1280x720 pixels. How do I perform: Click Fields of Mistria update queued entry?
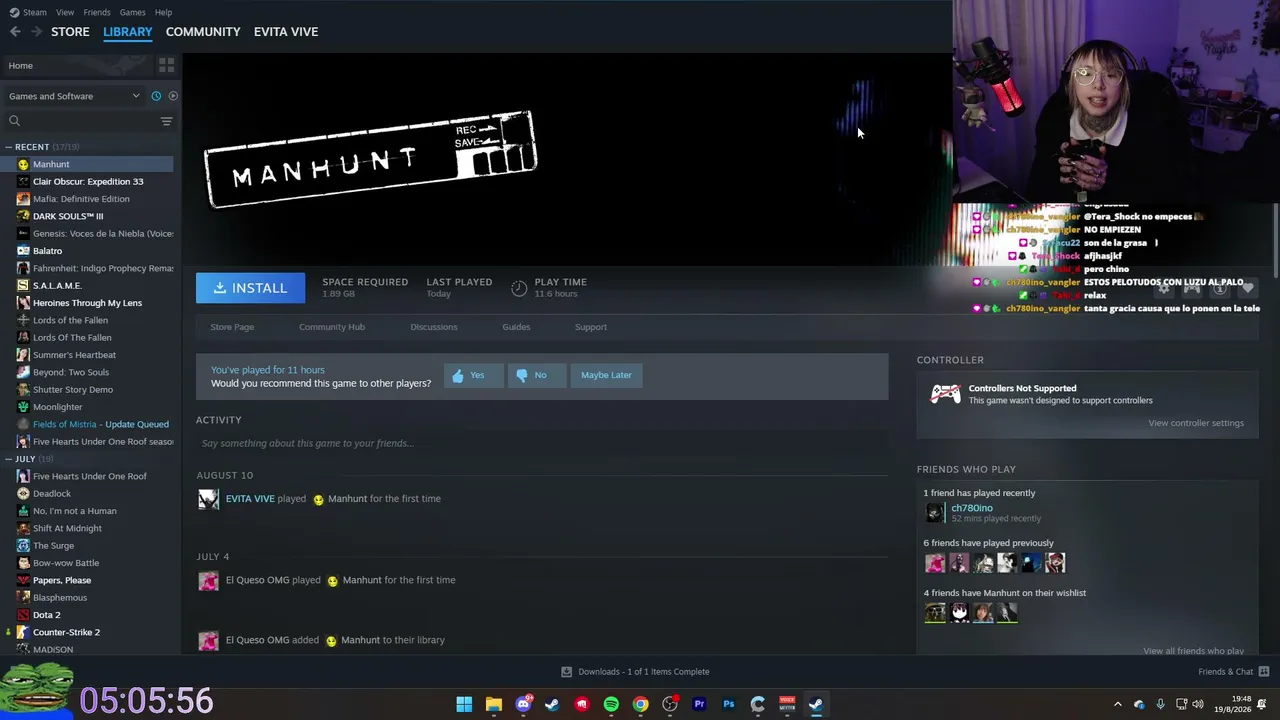pos(100,424)
